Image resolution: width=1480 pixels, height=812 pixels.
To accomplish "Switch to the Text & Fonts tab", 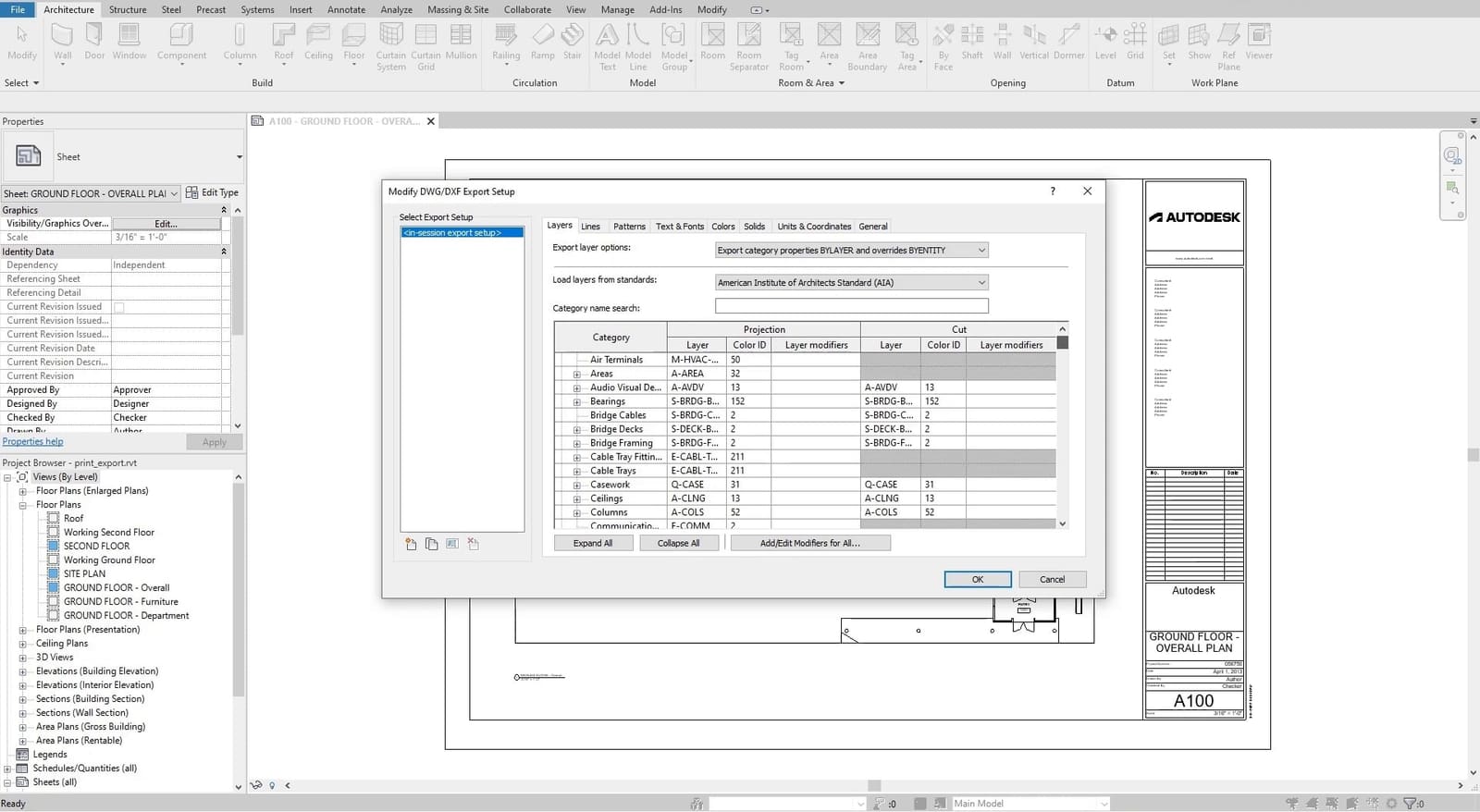I will pos(680,227).
